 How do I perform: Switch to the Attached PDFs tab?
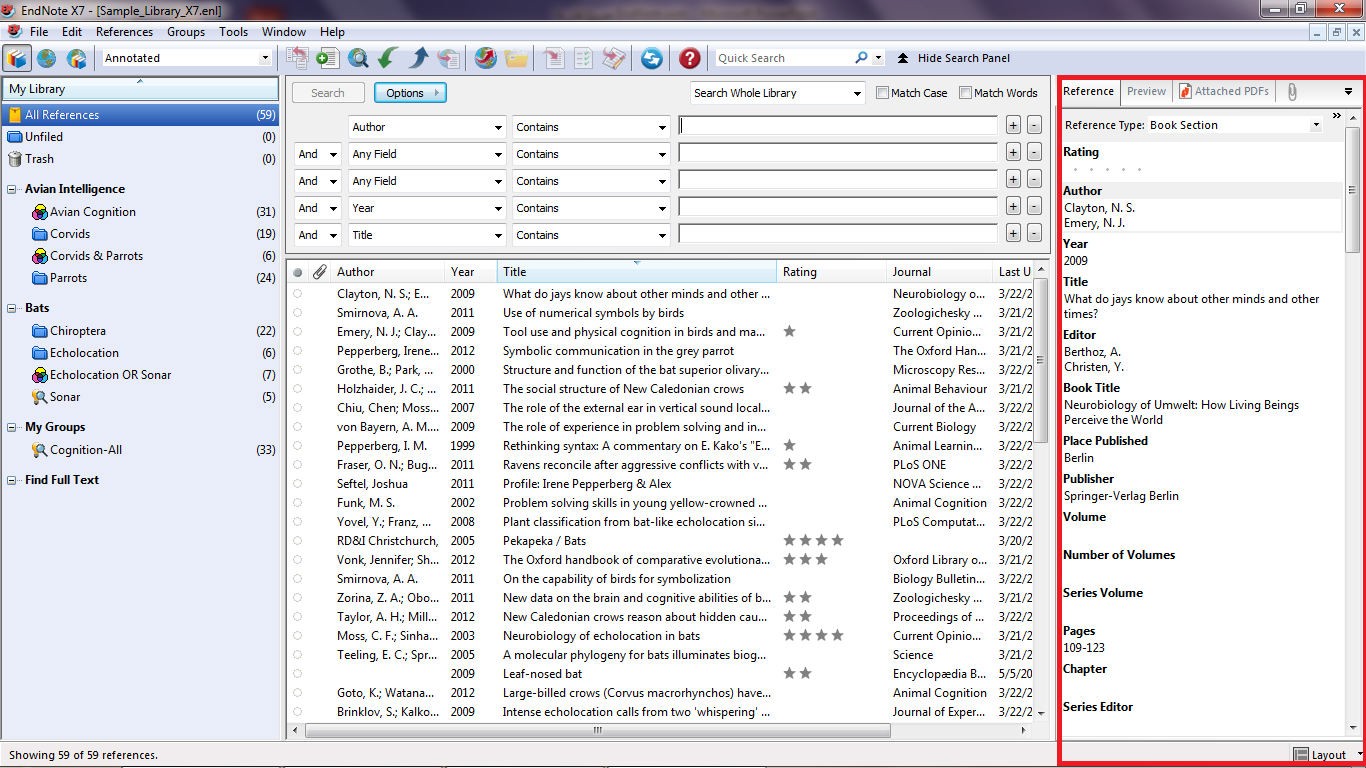point(1223,91)
